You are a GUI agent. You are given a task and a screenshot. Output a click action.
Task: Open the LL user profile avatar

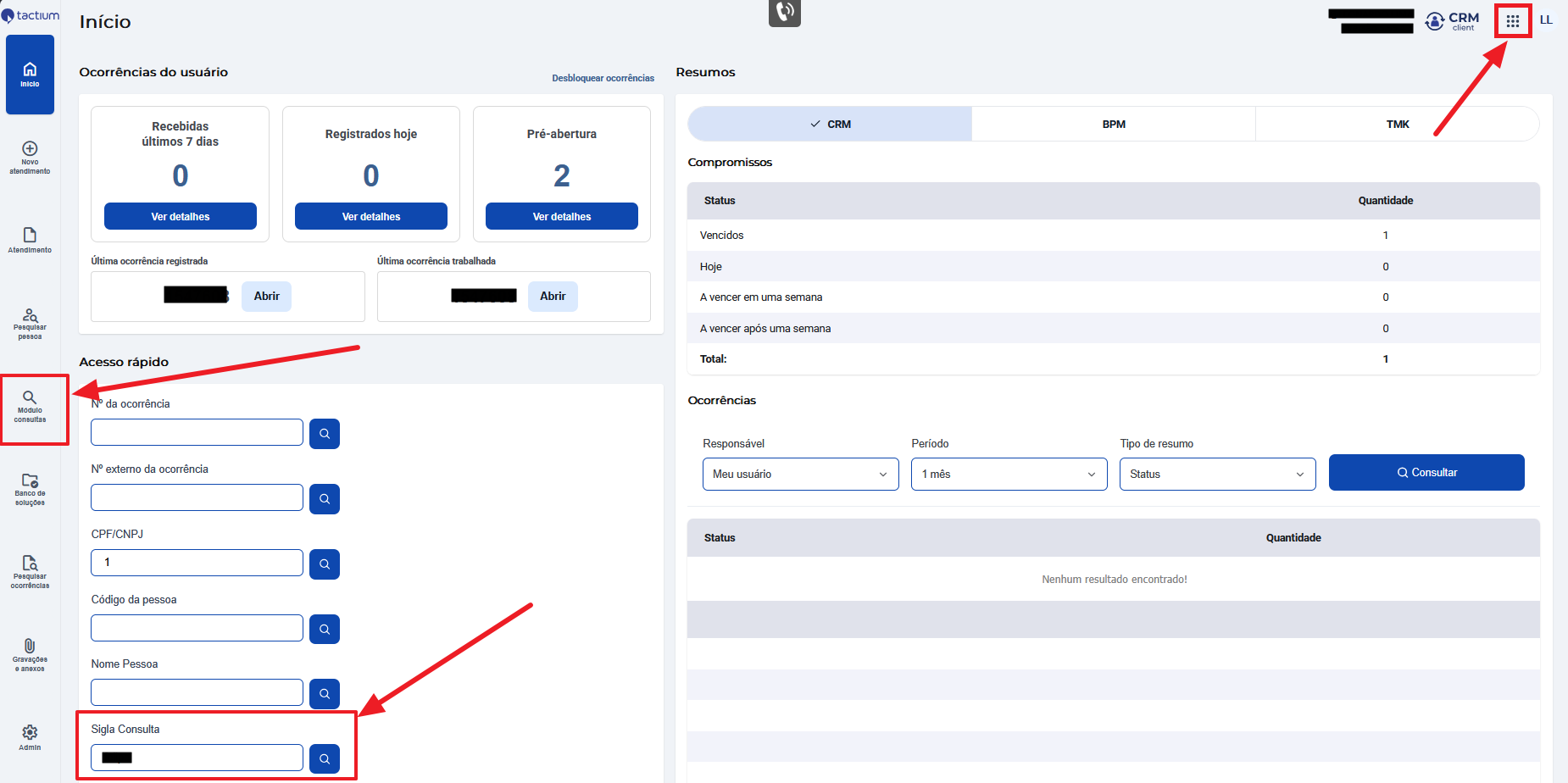(x=1546, y=19)
